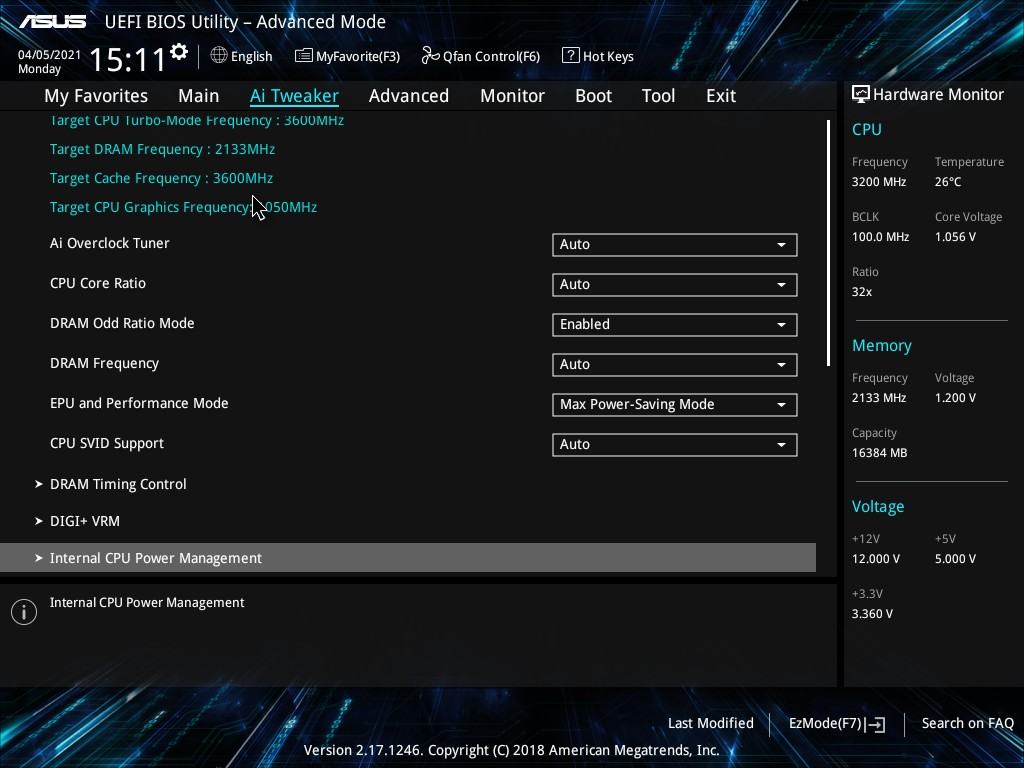This screenshot has width=1024, height=768.
Task: Click the Voltage section heading
Action: [x=878, y=507]
